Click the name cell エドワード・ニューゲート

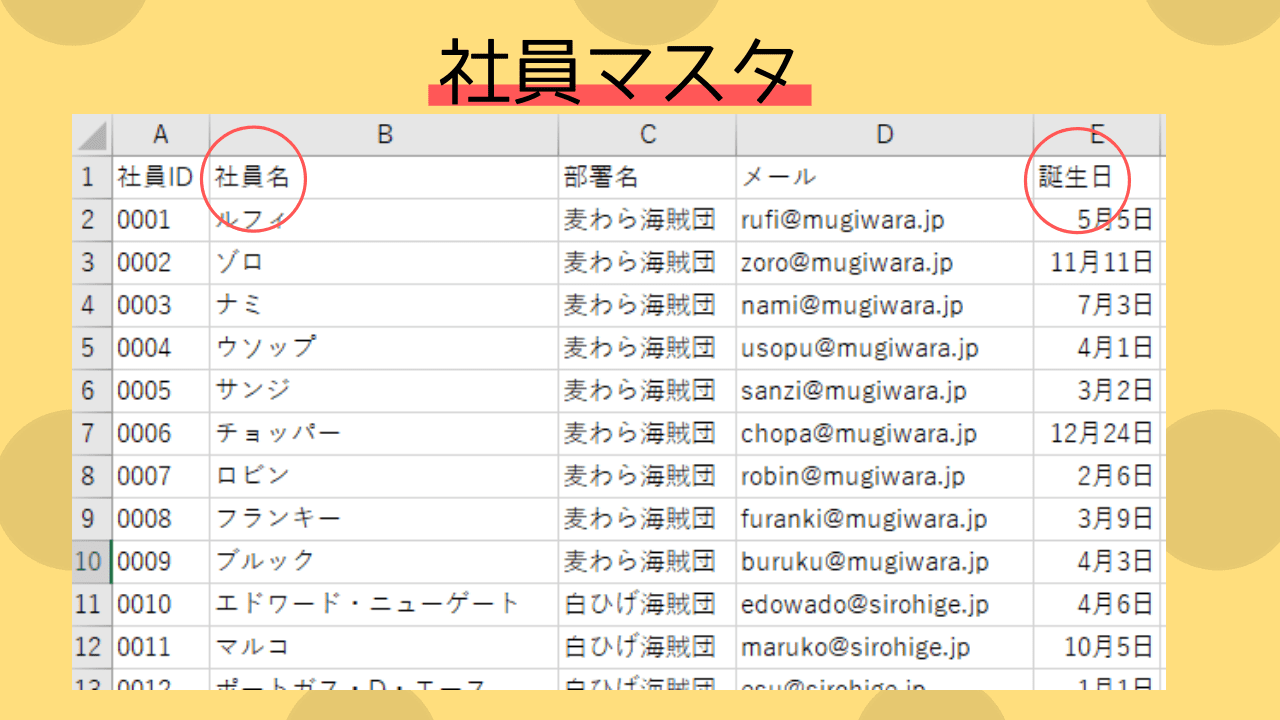(x=368, y=605)
